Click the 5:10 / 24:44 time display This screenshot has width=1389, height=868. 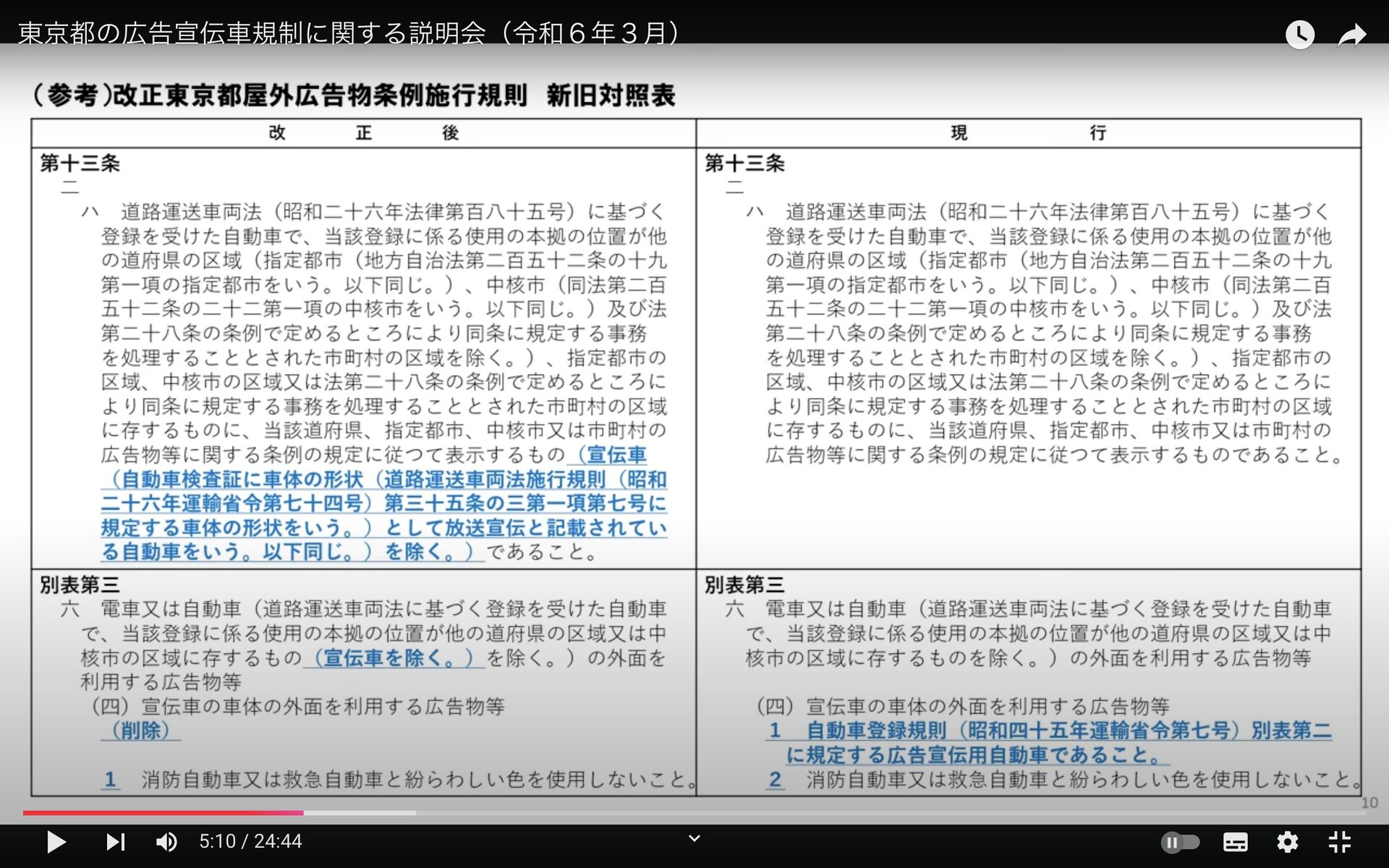pyautogui.click(x=250, y=841)
